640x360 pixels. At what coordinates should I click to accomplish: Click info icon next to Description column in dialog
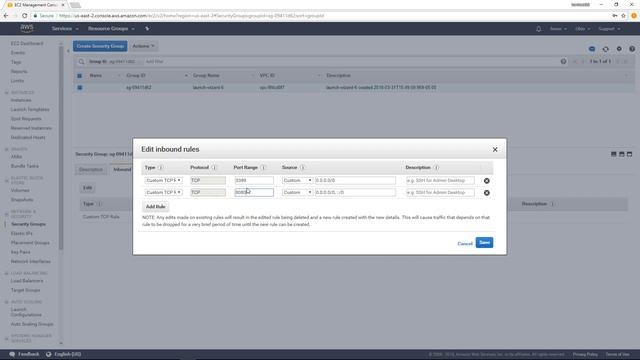tap(436, 168)
